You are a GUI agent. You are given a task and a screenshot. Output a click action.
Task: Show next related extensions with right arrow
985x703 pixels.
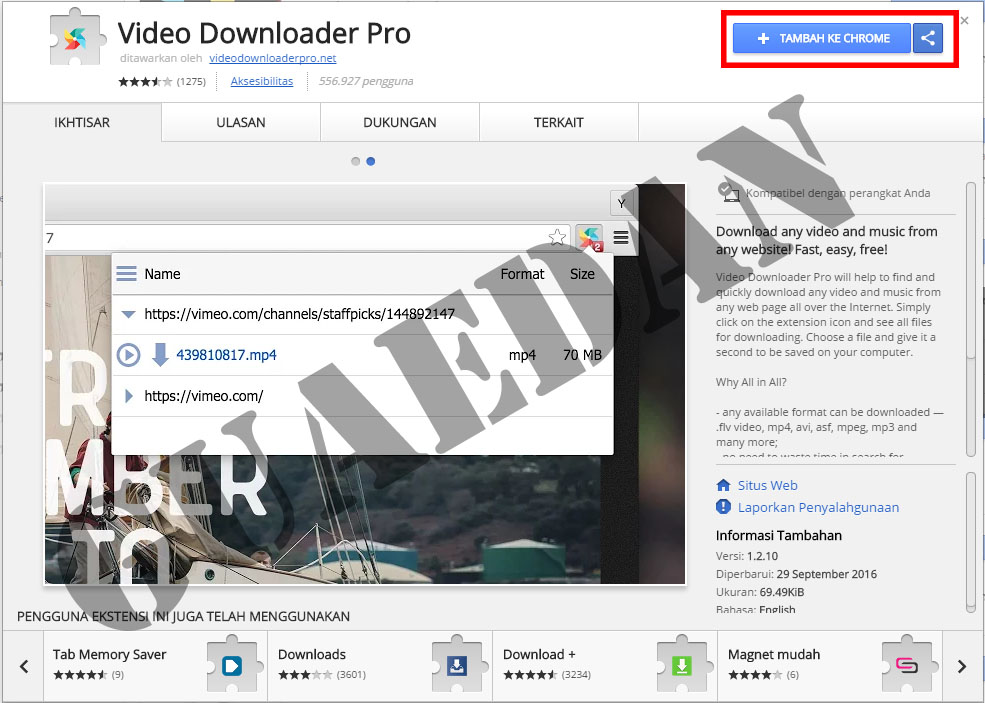pos(962,666)
